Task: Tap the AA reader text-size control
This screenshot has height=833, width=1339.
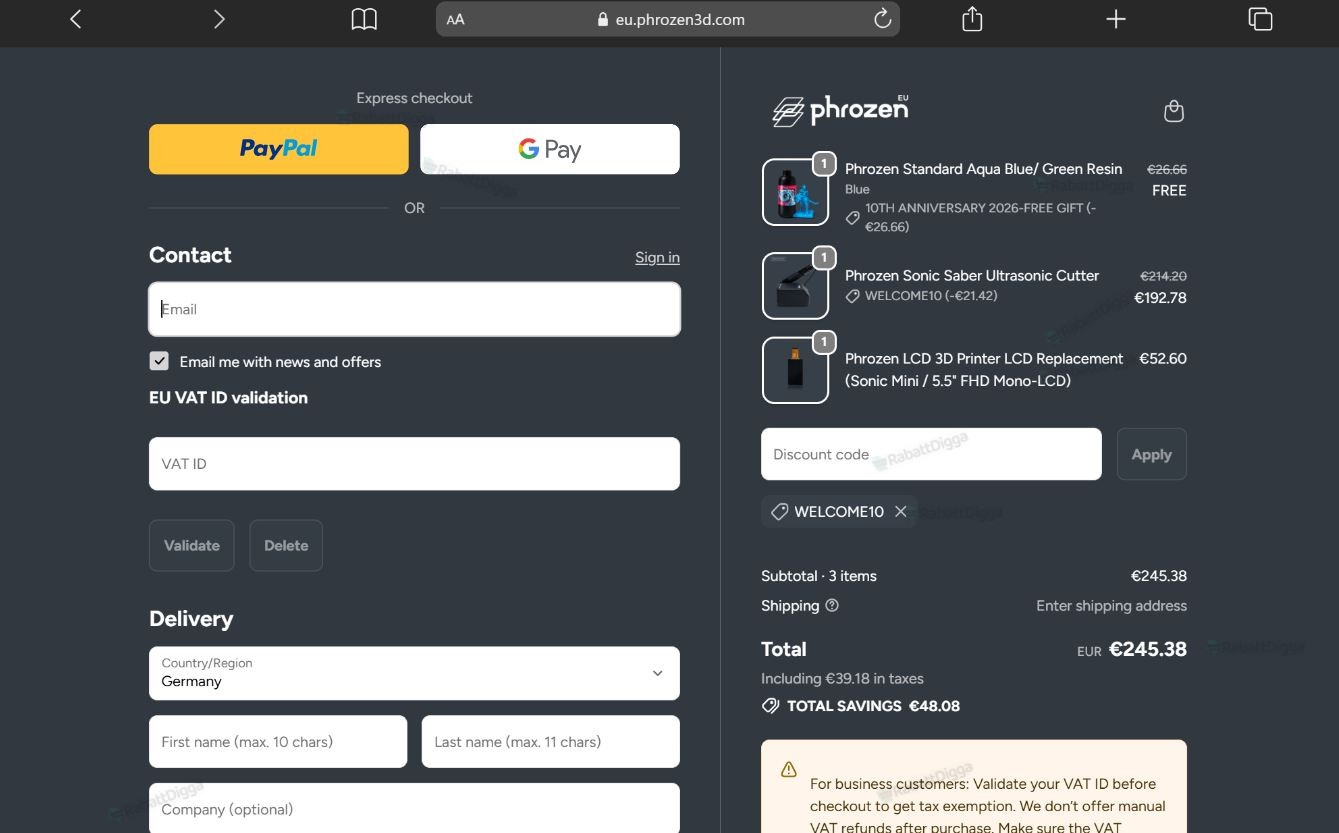Action: tap(455, 19)
